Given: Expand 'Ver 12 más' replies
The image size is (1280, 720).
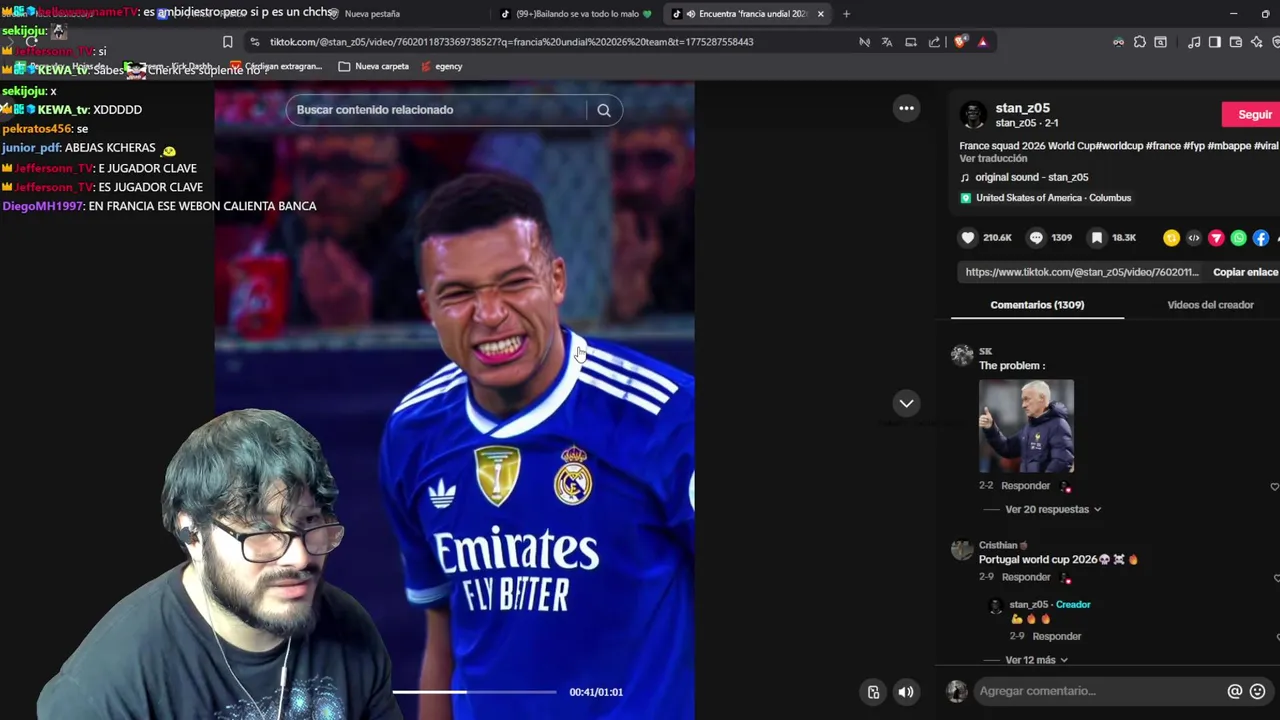Looking at the screenshot, I should 1036,660.
